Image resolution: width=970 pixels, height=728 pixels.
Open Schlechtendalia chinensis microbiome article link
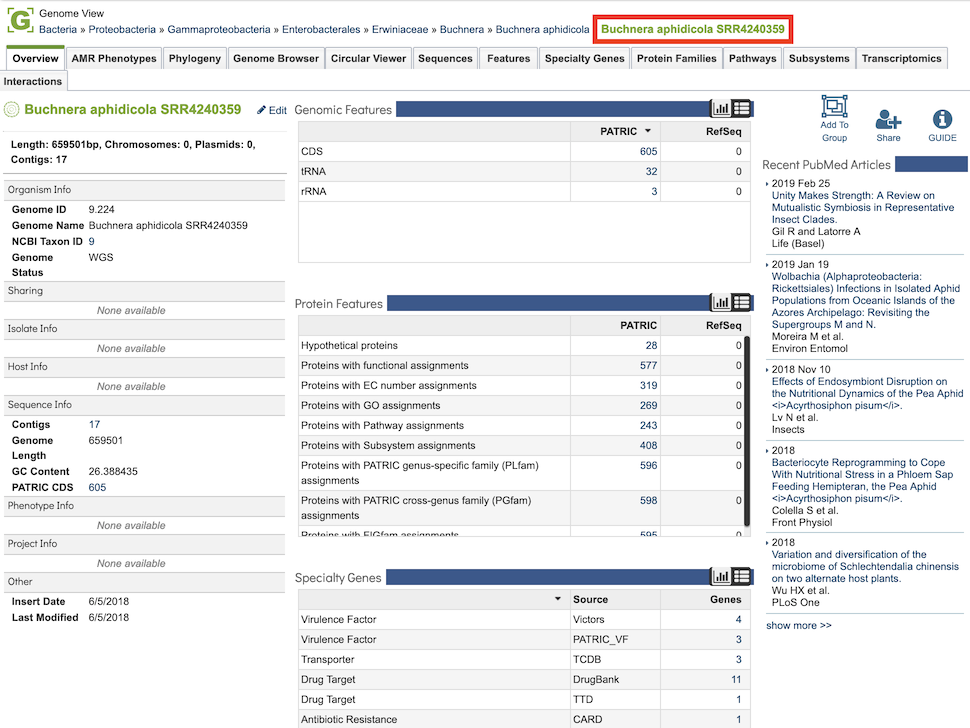865,567
